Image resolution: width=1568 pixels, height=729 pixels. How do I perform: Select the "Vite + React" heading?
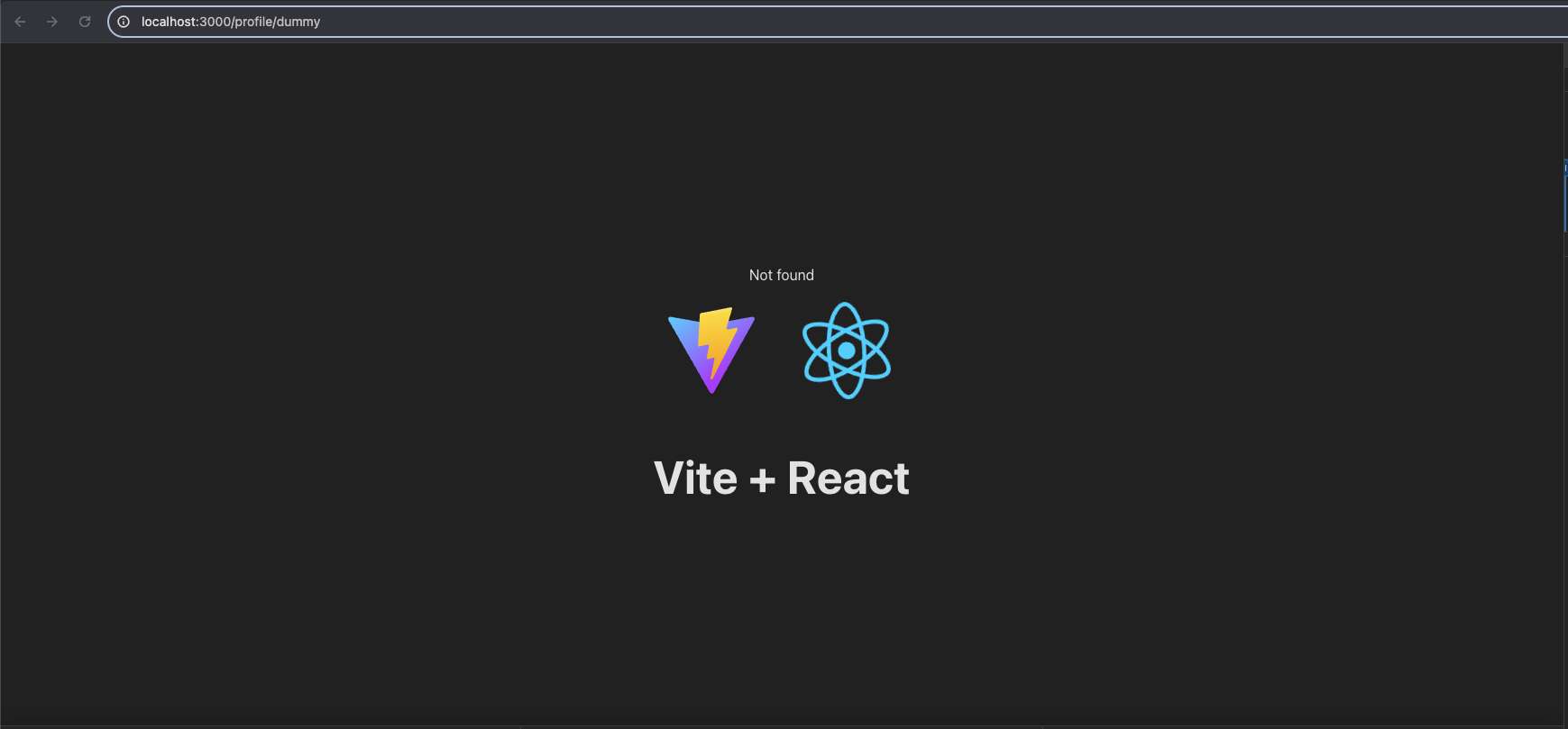(782, 478)
